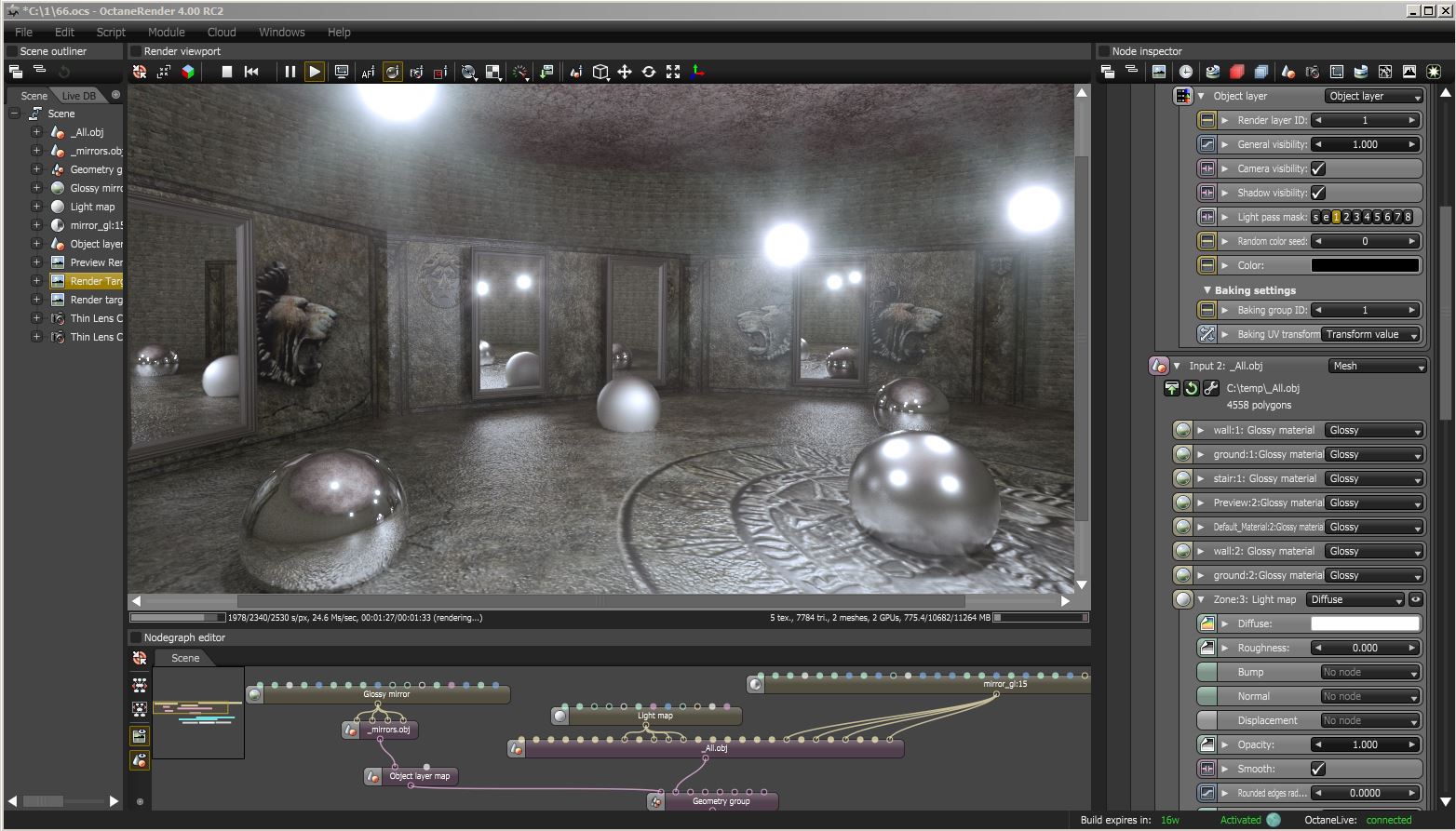Toggle the RGB cube render-mode icon
The image size is (1456, 831).
coord(188,72)
